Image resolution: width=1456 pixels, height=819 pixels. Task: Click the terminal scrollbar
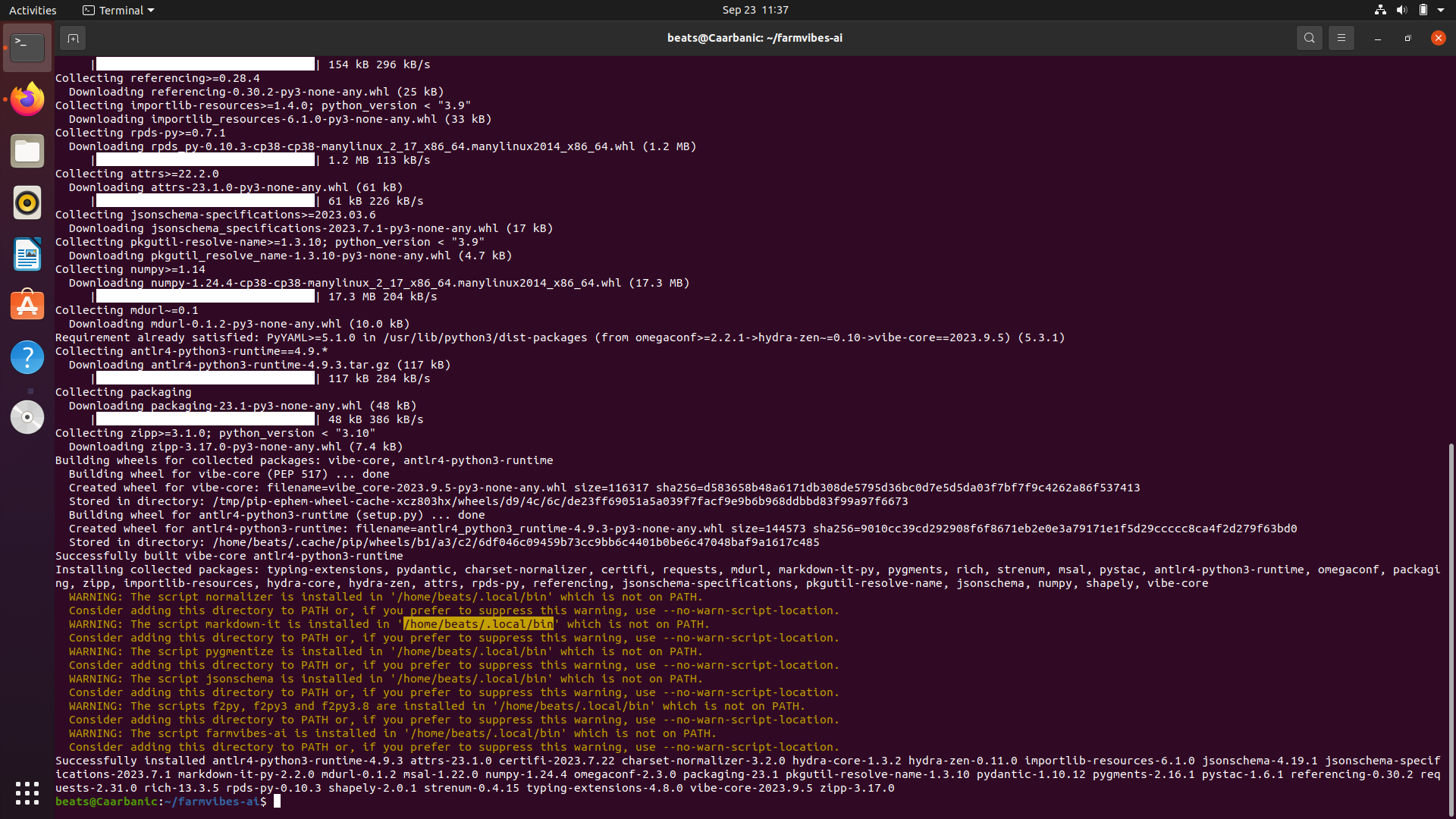pos(1451,629)
